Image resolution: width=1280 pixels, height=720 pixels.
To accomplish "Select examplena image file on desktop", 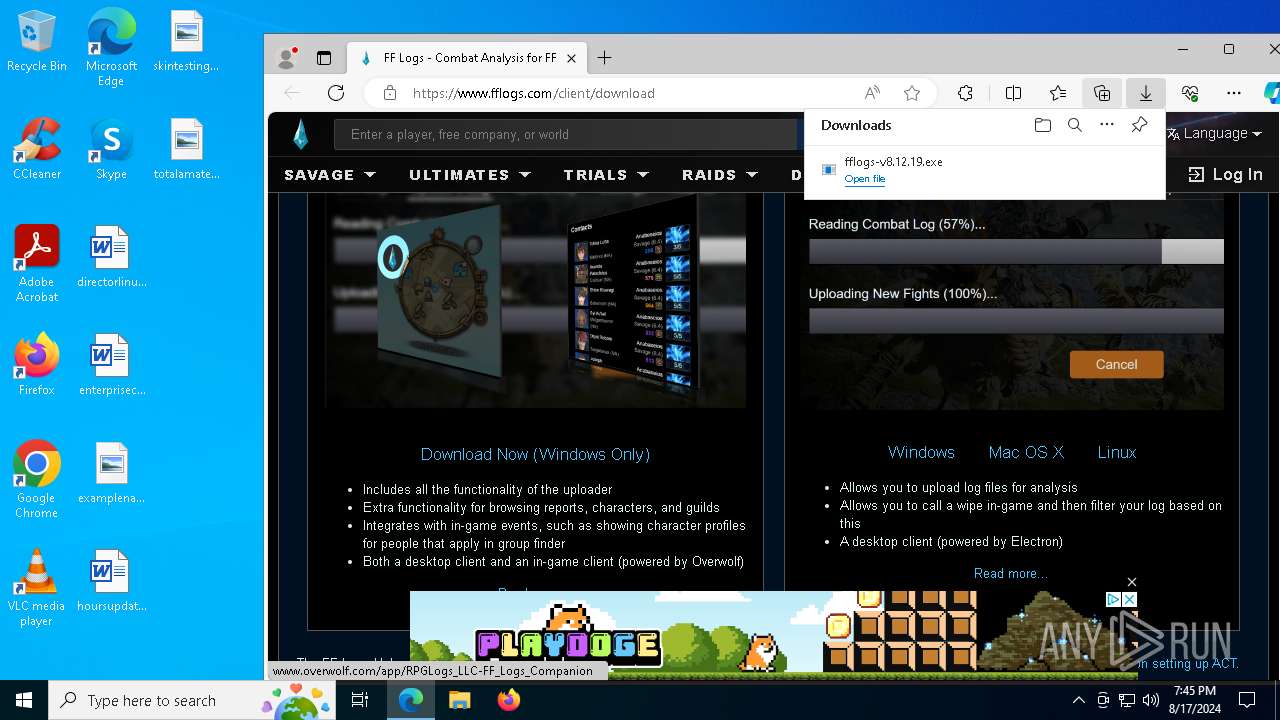I will 111,473.
